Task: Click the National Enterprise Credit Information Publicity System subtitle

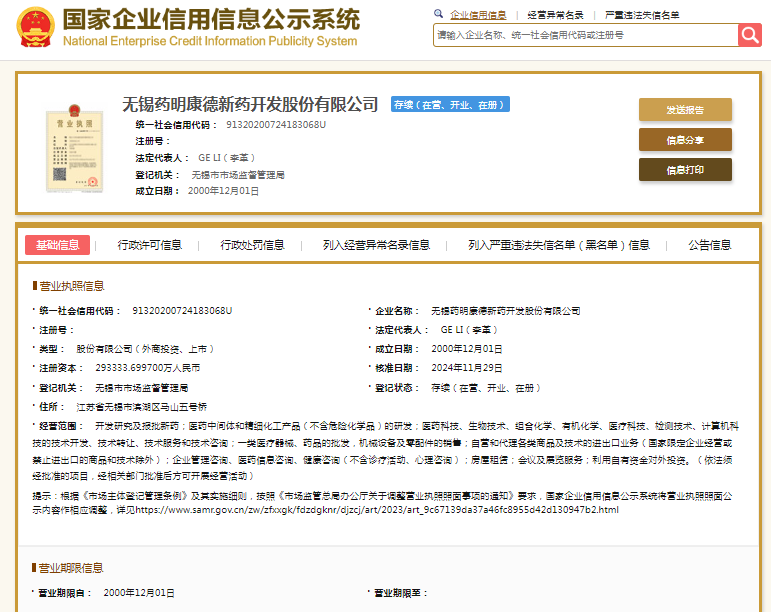Action: pyautogui.click(x=210, y=41)
